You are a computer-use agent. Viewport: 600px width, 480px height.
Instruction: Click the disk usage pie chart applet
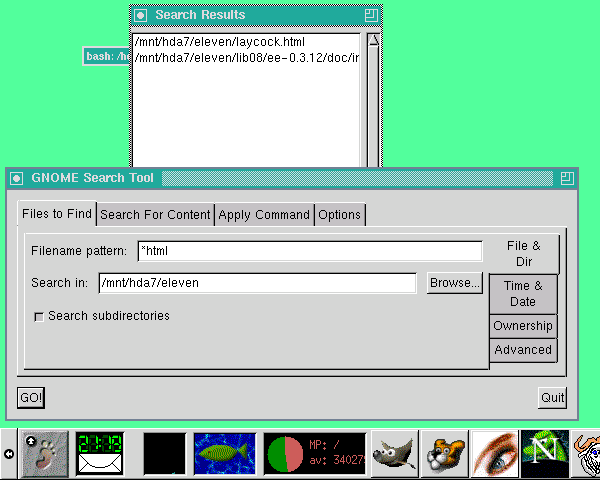tap(287, 455)
